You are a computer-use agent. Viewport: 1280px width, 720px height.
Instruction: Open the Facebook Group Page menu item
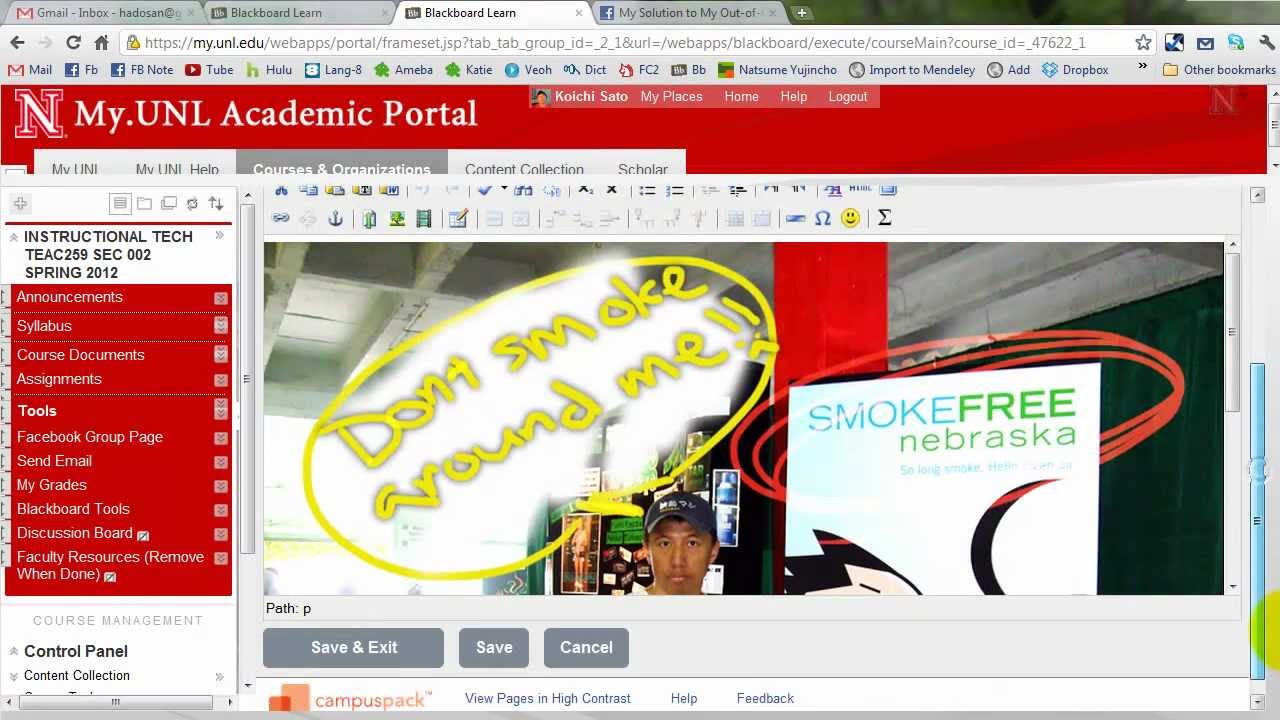90,437
